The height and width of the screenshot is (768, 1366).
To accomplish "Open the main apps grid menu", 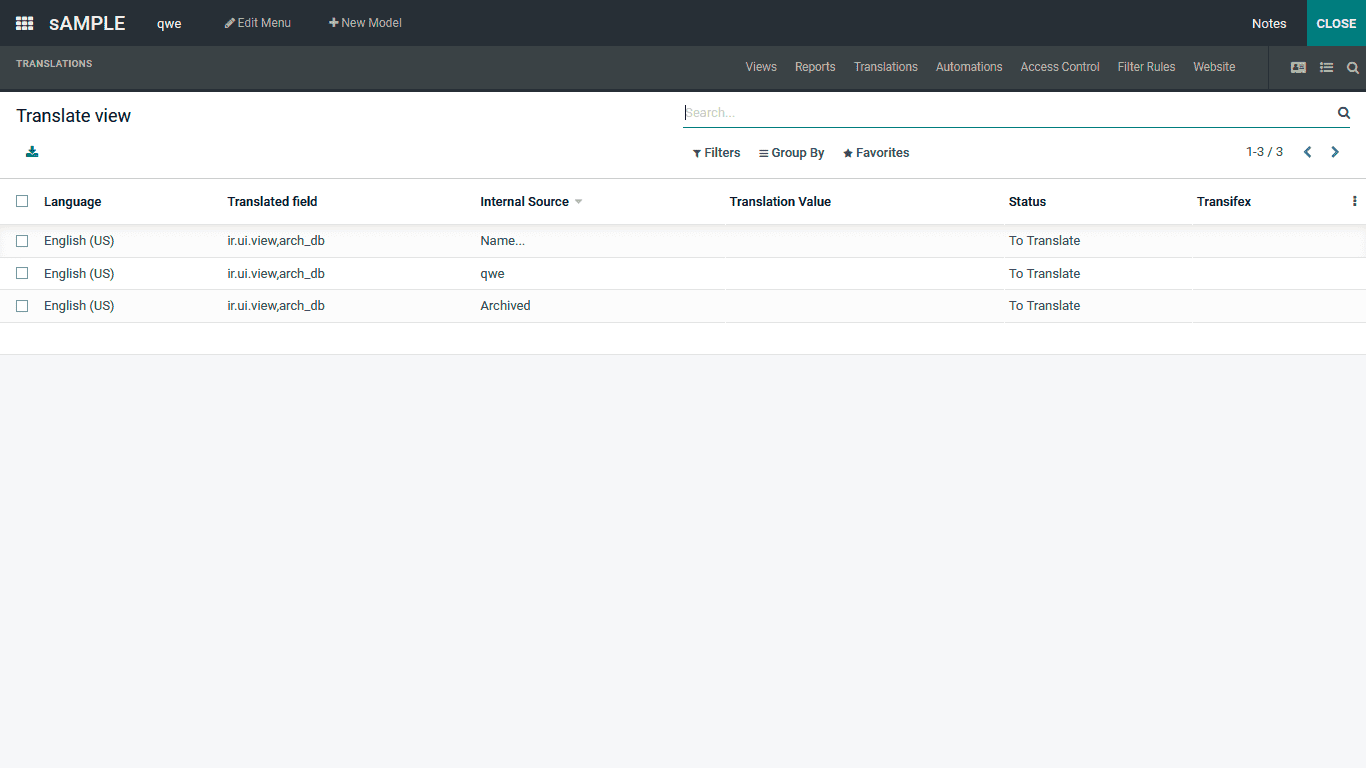I will click(23, 23).
